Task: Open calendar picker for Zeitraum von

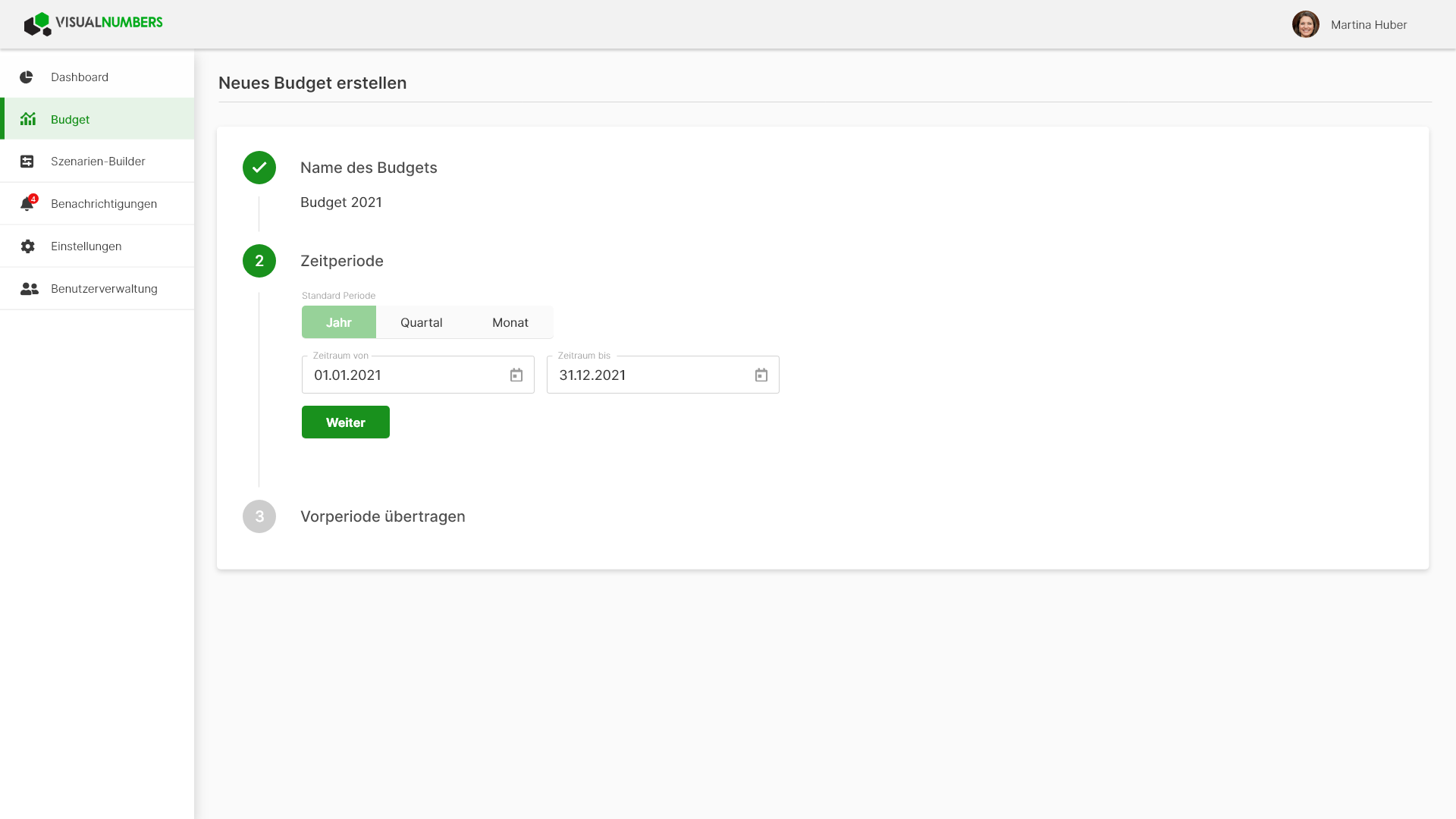Action: click(516, 375)
